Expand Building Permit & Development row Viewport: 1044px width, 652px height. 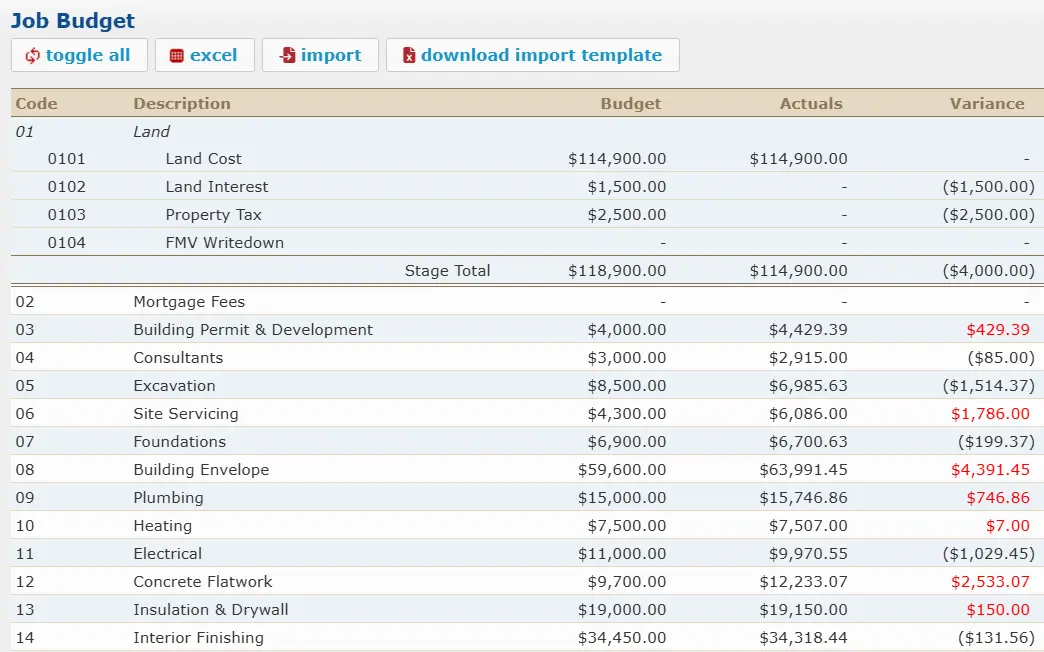pyautogui.click(x=527, y=329)
